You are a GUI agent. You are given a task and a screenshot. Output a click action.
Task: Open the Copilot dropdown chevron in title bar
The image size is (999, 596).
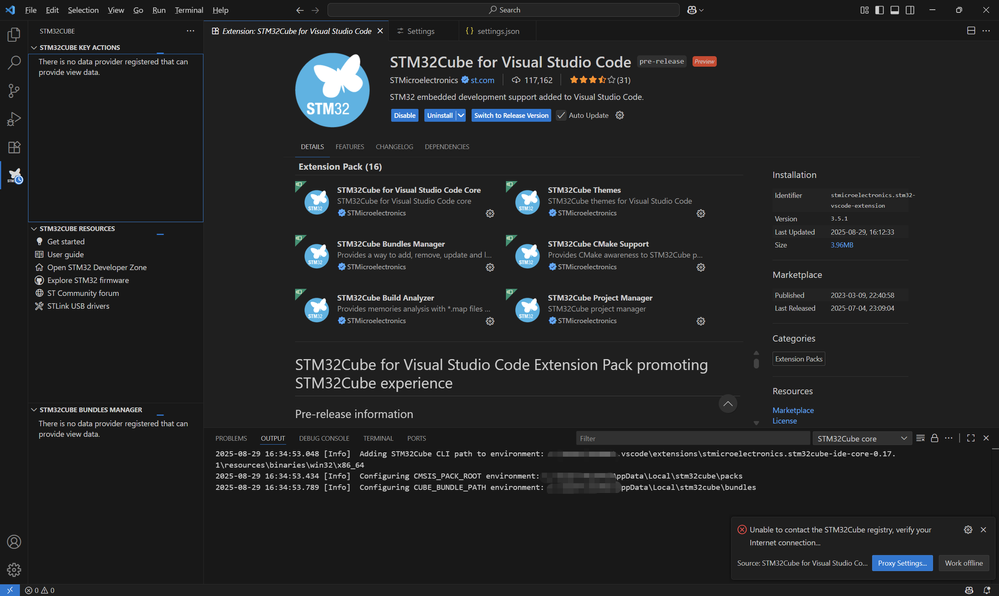pyautogui.click(x=701, y=10)
